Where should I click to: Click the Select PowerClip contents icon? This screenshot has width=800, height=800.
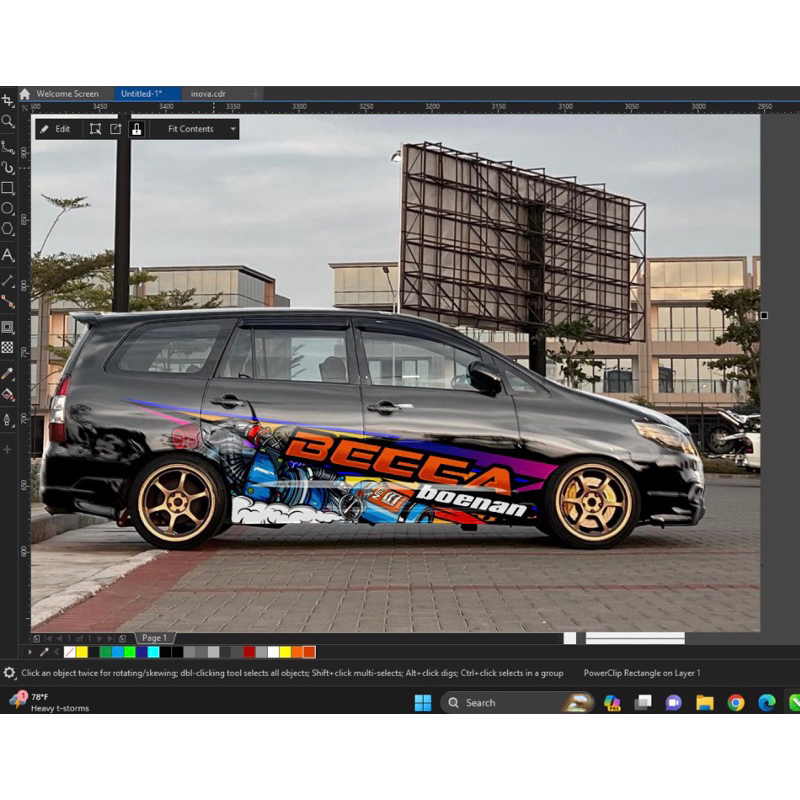coord(95,129)
